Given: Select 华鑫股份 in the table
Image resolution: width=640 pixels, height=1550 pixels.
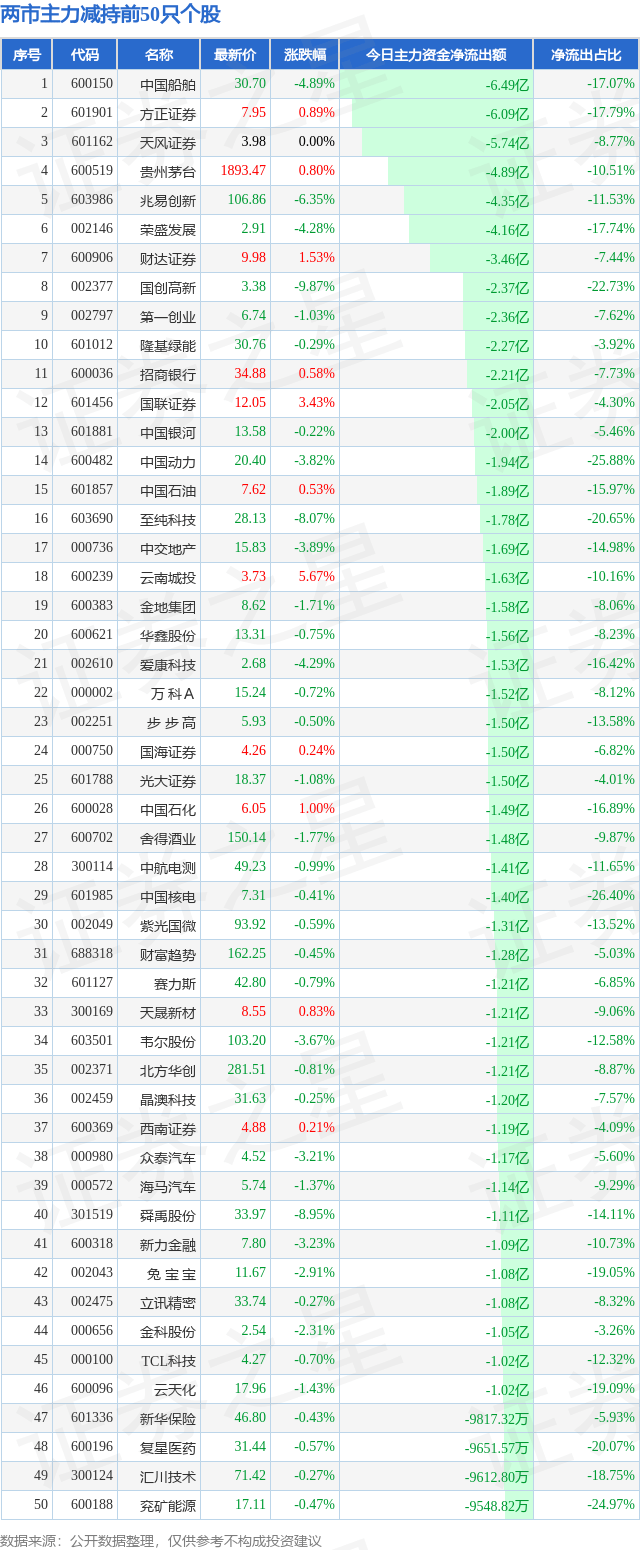Looking at the screenshot, I should coord(168,635).
